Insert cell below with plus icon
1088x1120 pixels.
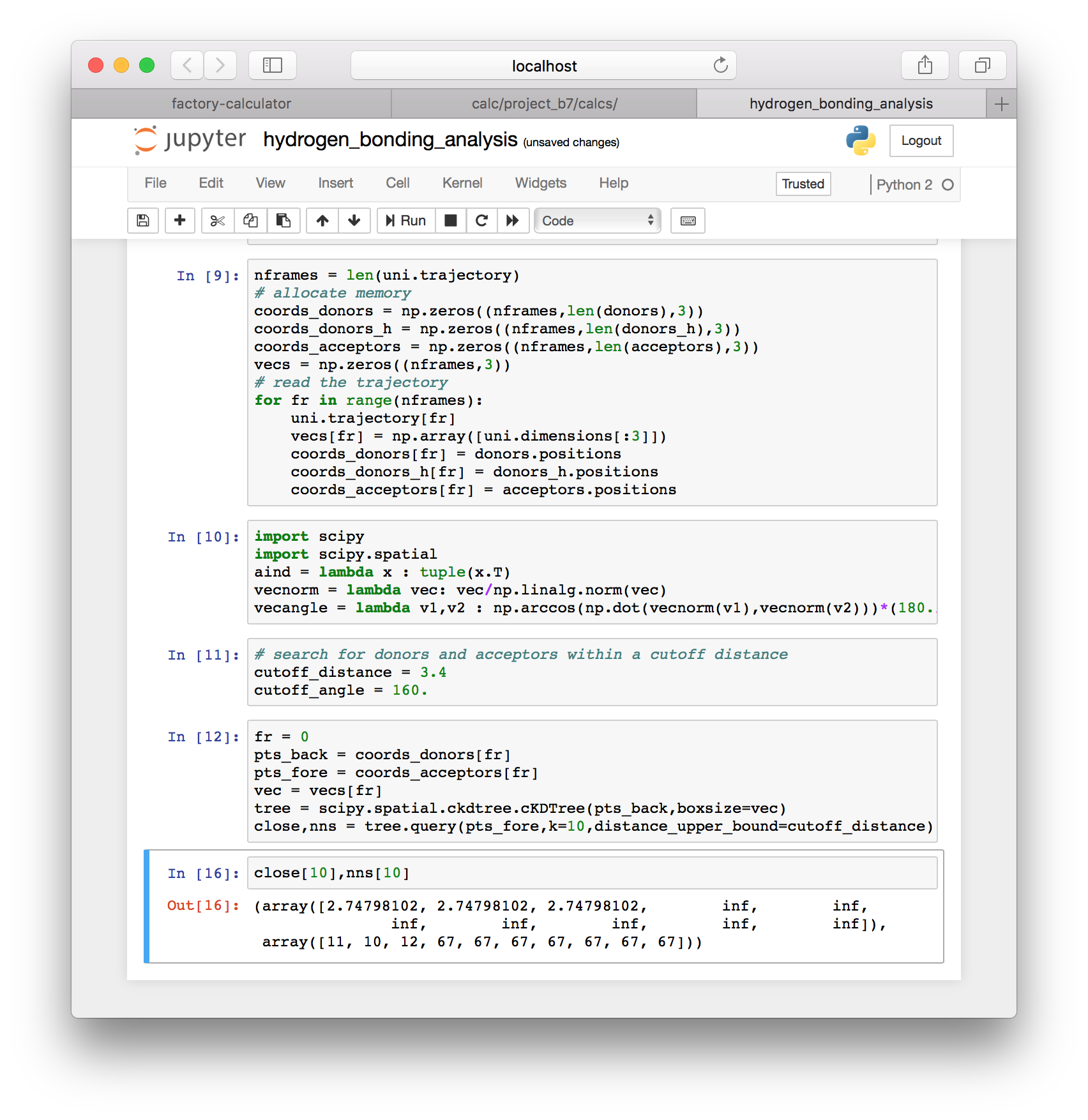pos(180,221)
